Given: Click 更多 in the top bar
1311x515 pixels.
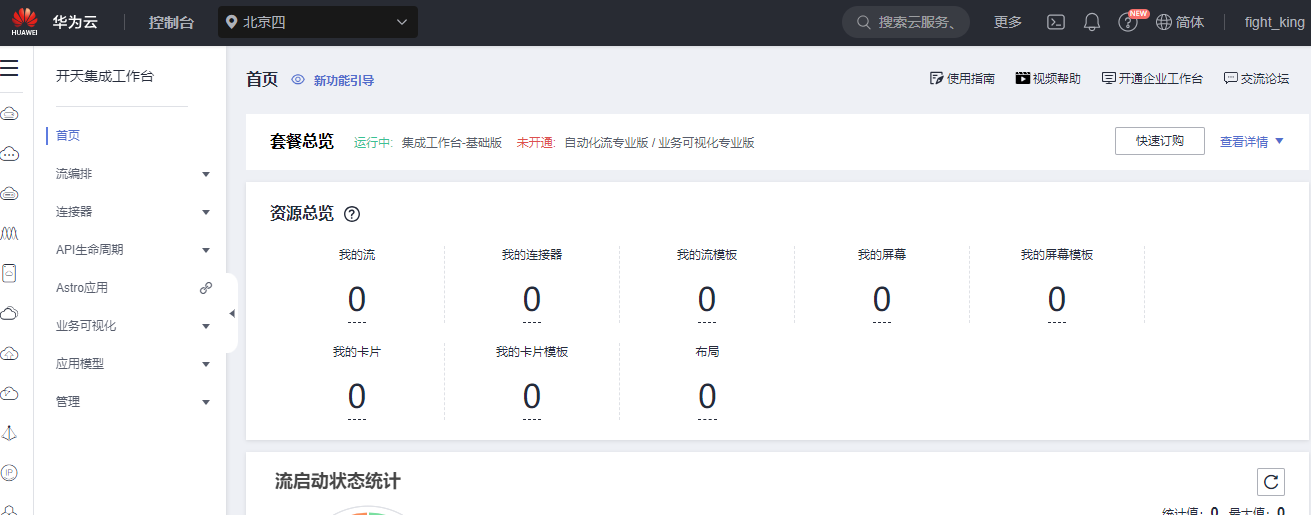Looking at the screenshot, I should click(x=1008, y=22).
